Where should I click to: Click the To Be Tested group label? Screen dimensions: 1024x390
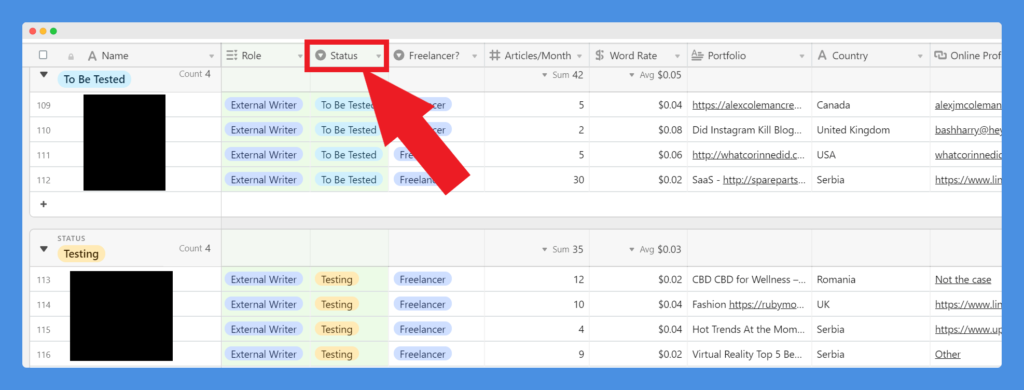tap(94, 80)
